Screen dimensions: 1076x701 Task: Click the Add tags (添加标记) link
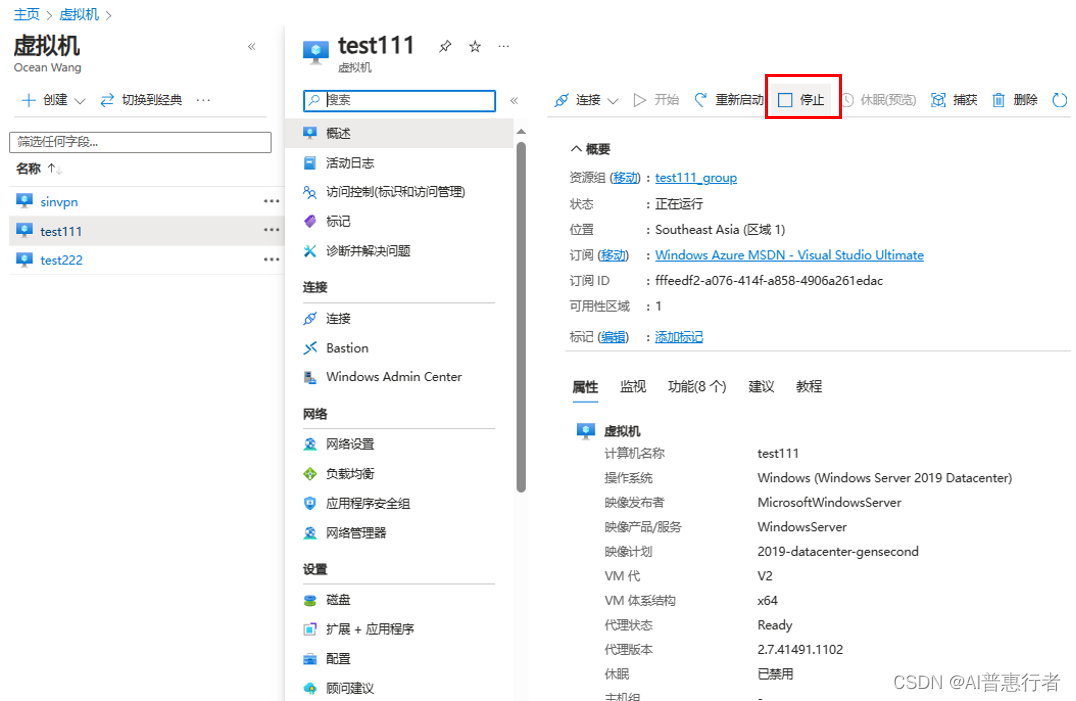[x=679, y=337]
